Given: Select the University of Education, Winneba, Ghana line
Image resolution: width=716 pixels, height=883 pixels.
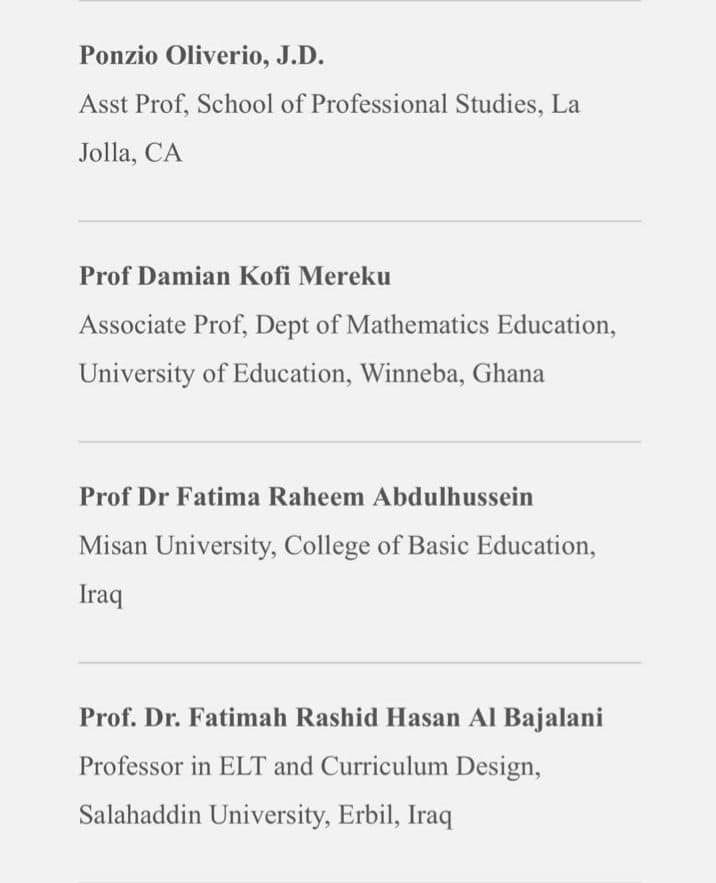Looking at the screenshot, I should pos(312,374).
